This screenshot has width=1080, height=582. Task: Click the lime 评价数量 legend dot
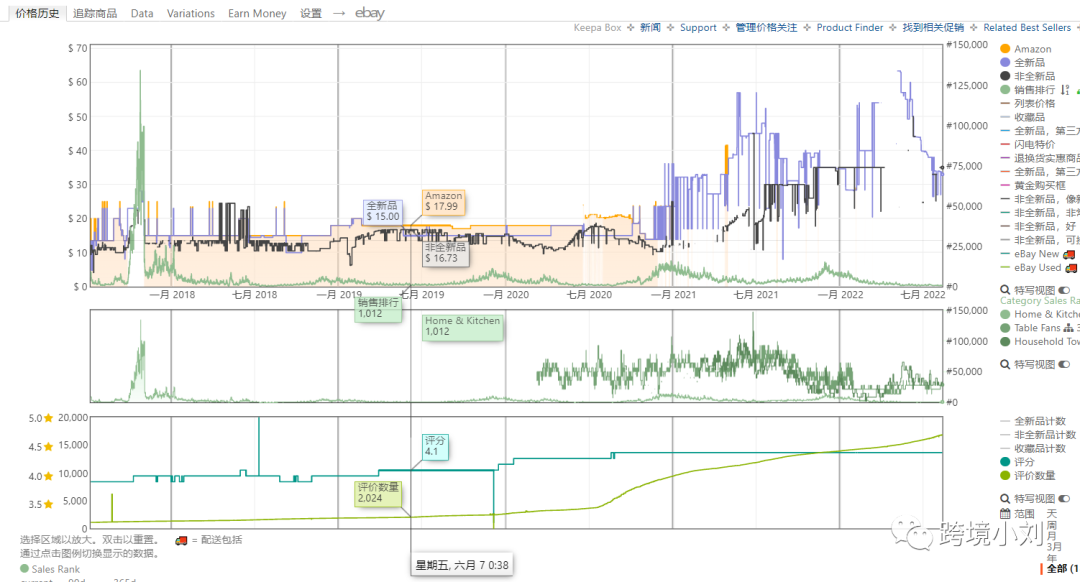pos(1005,476)
